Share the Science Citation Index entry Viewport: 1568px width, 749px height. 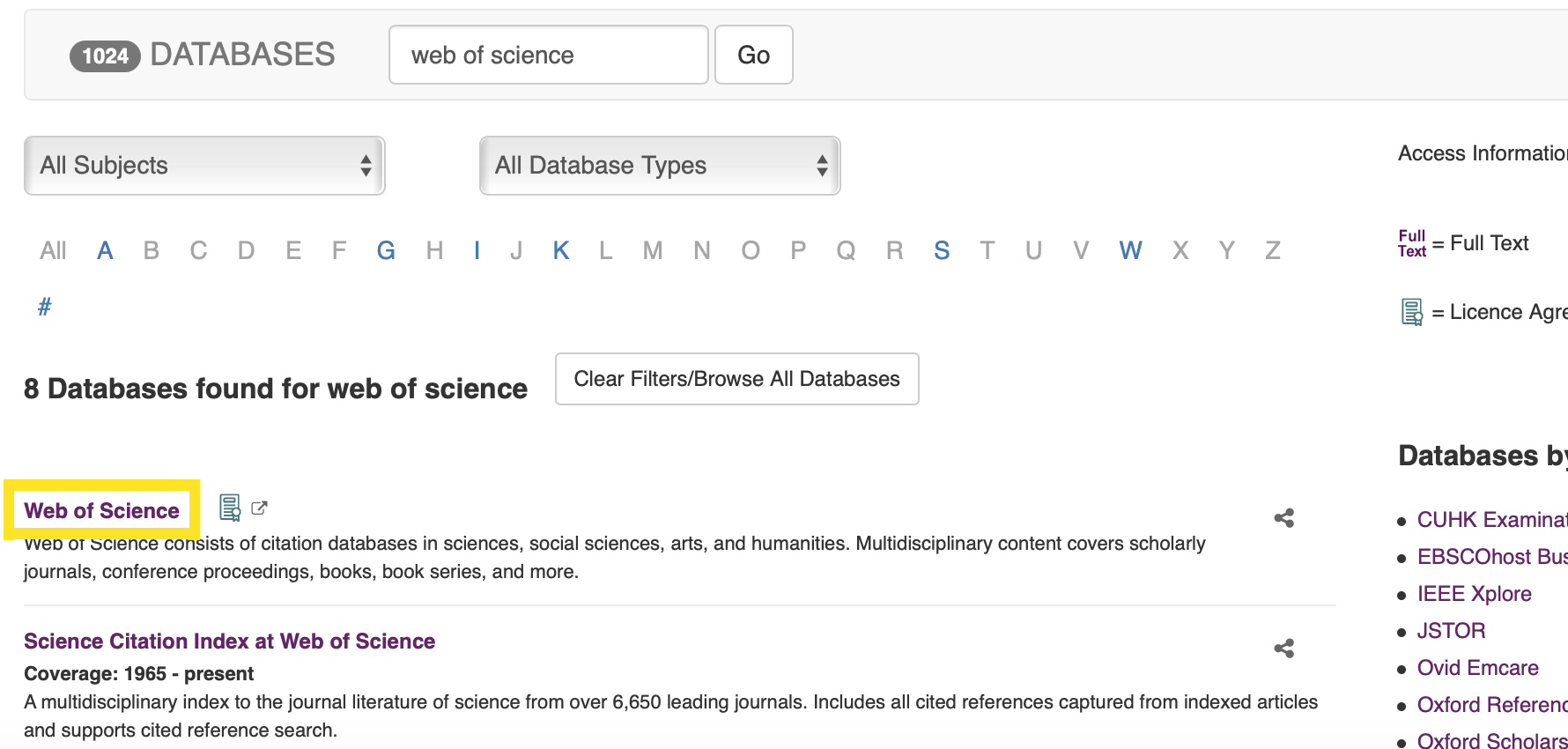coord(1283,649)
